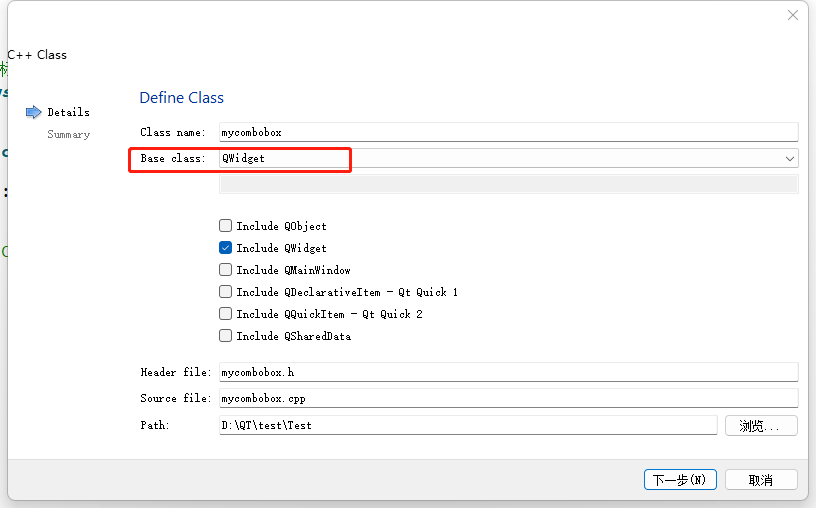Screen dimensions: 816x508
Task: Edit the Source file name field
Action: click(508, 398)
